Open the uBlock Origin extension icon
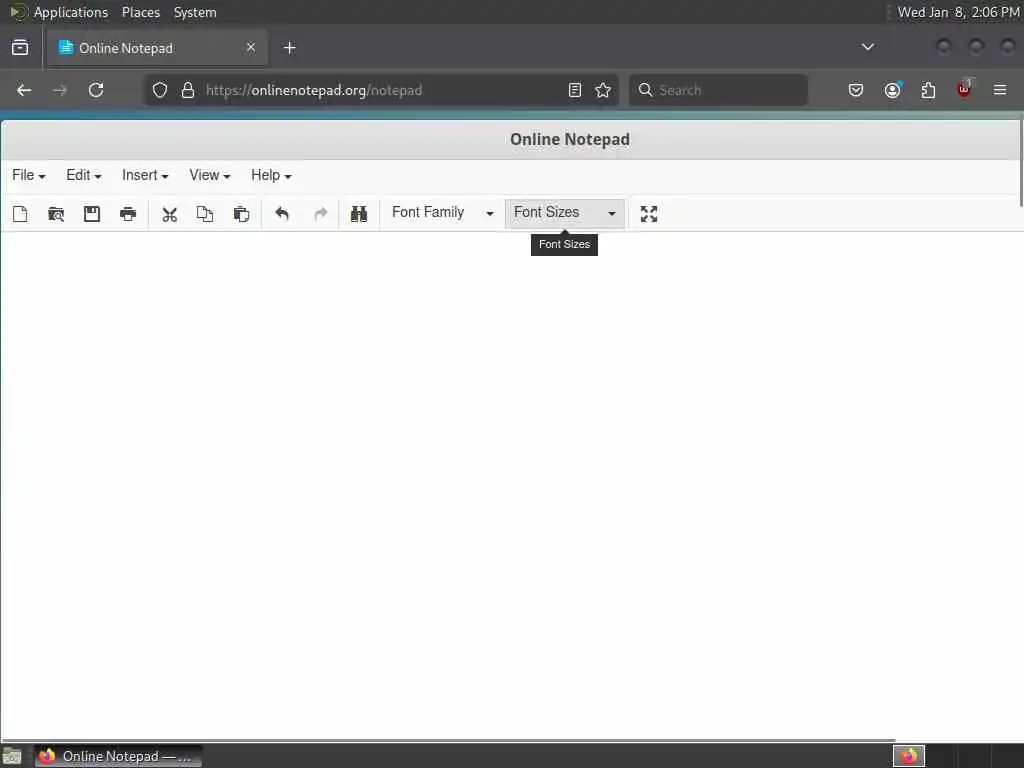Image resolution: width=1024 pixels, height=768 pixels. point(964,89)
